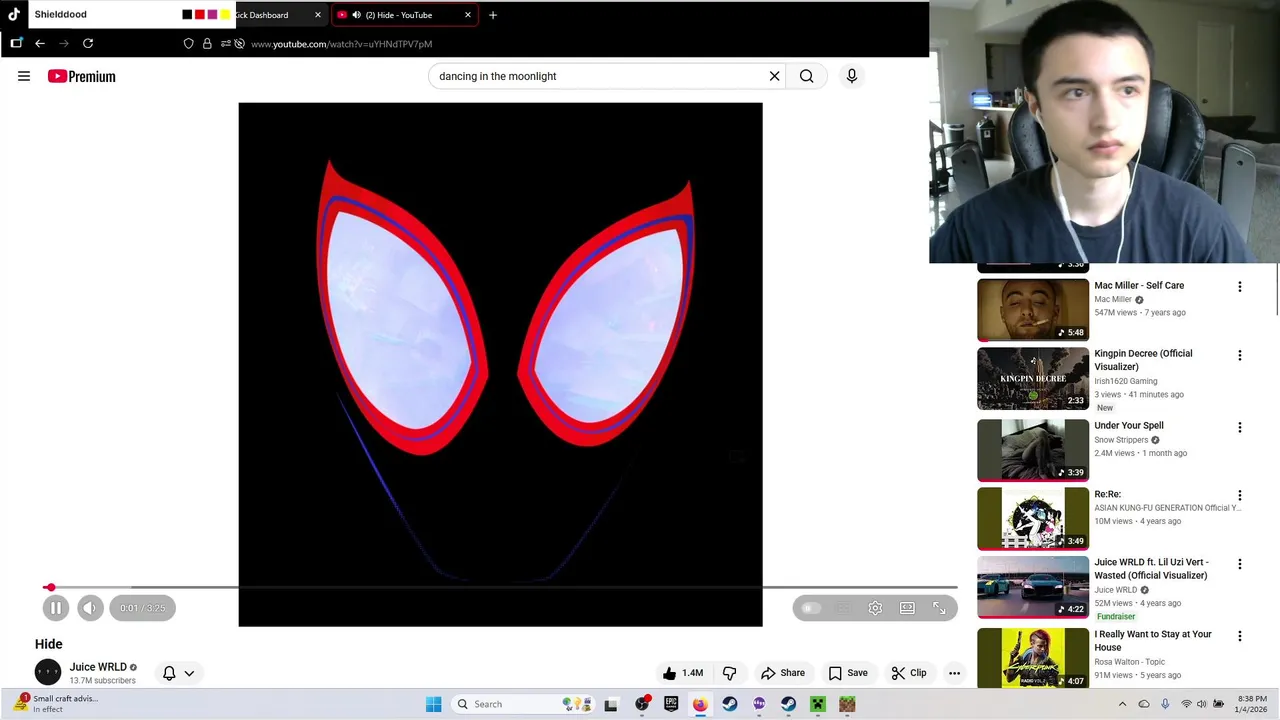Screen dimensions: 1280x720
Task: Go to YouTube Premium home logo
Action: tap(82, 76)
